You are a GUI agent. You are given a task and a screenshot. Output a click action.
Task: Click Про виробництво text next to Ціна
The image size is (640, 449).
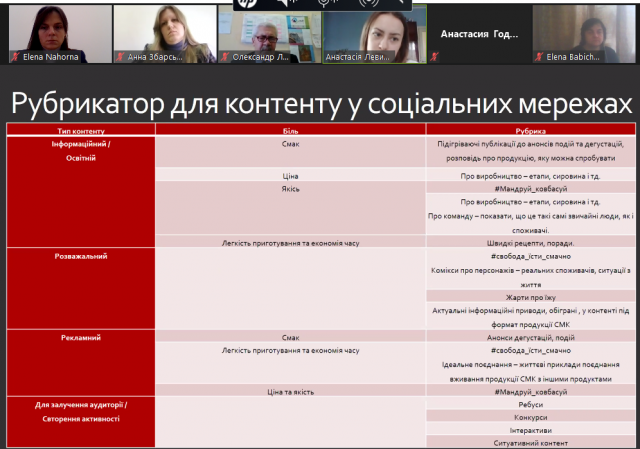coord(531,176)
